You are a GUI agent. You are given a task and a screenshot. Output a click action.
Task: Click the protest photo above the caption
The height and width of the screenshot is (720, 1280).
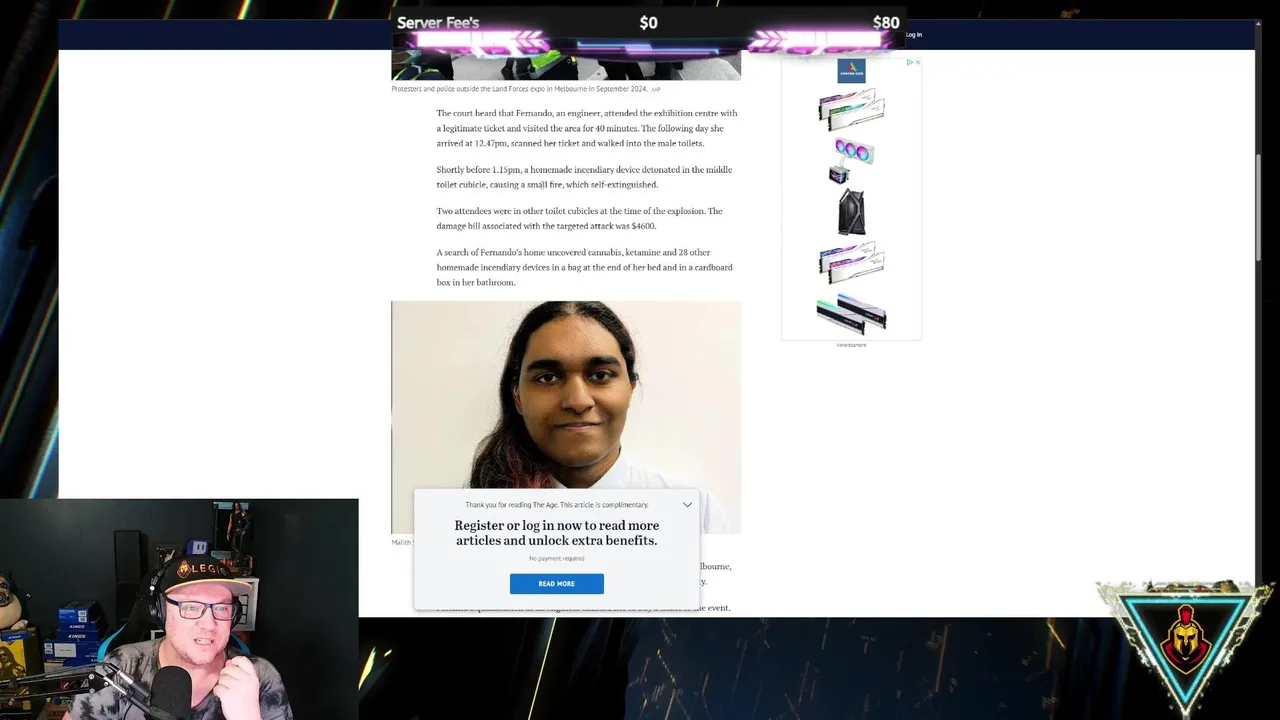[566, 65]
